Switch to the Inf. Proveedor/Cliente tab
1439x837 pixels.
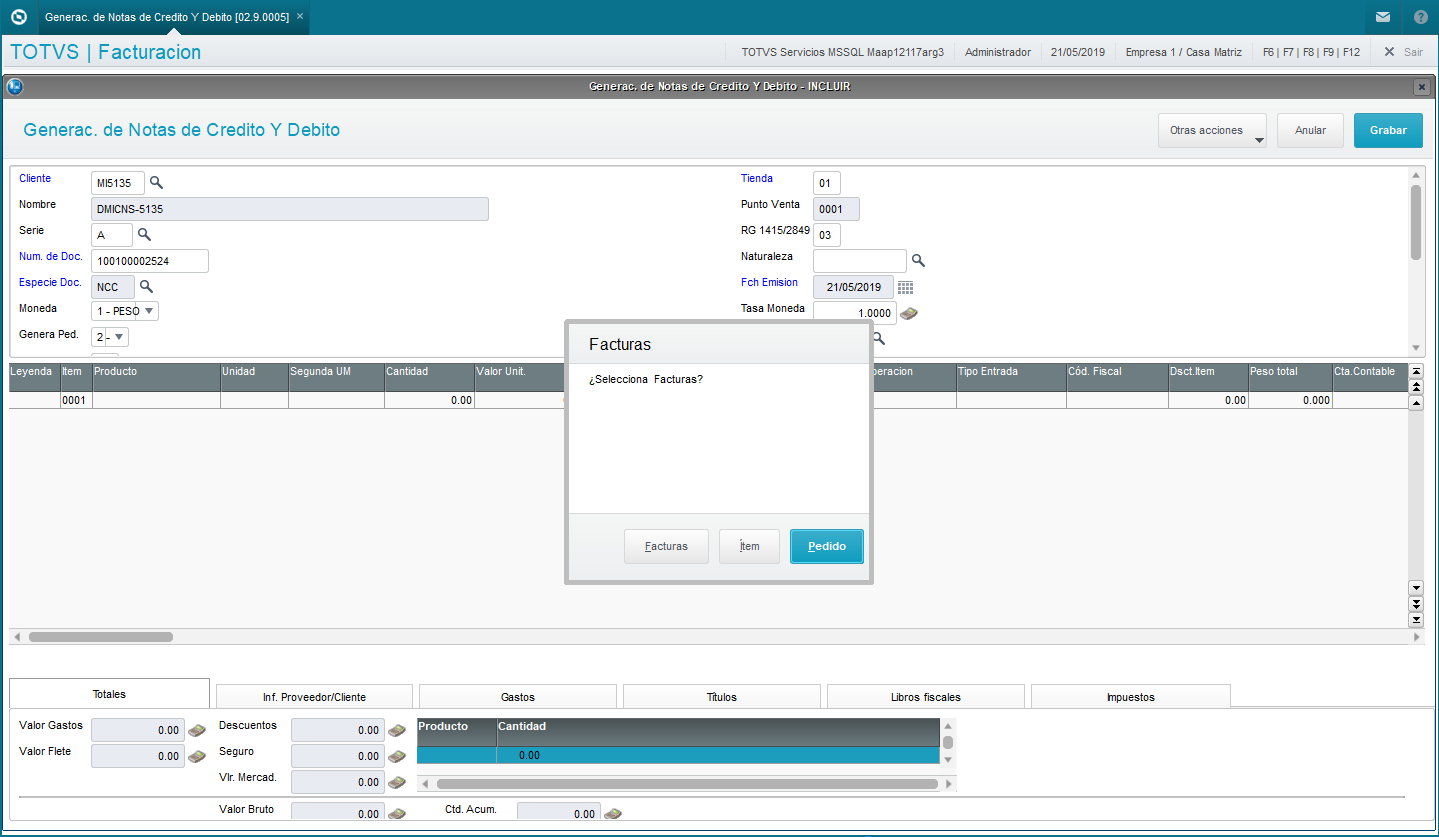[314, 697]
